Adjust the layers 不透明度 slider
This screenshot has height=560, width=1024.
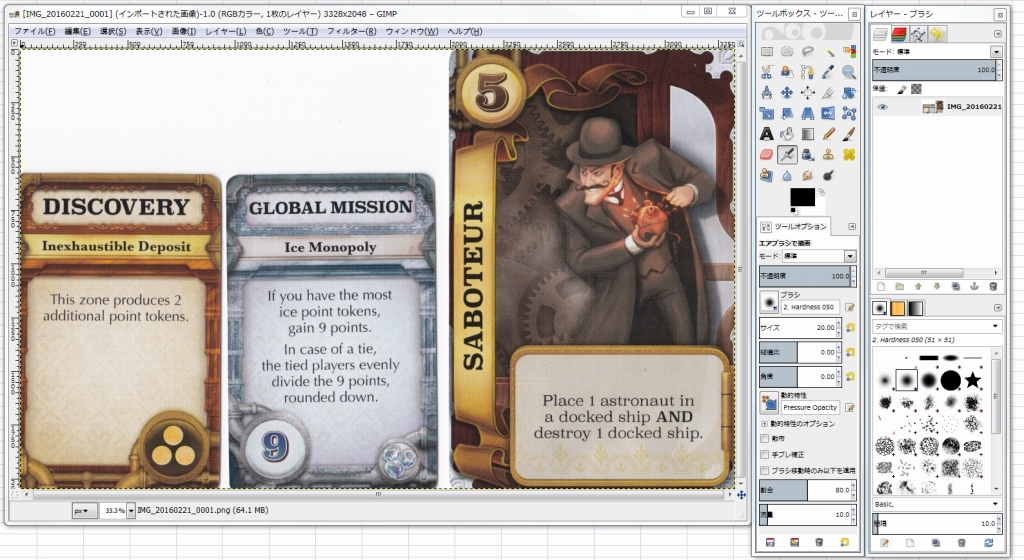click(x=935, y=69)
